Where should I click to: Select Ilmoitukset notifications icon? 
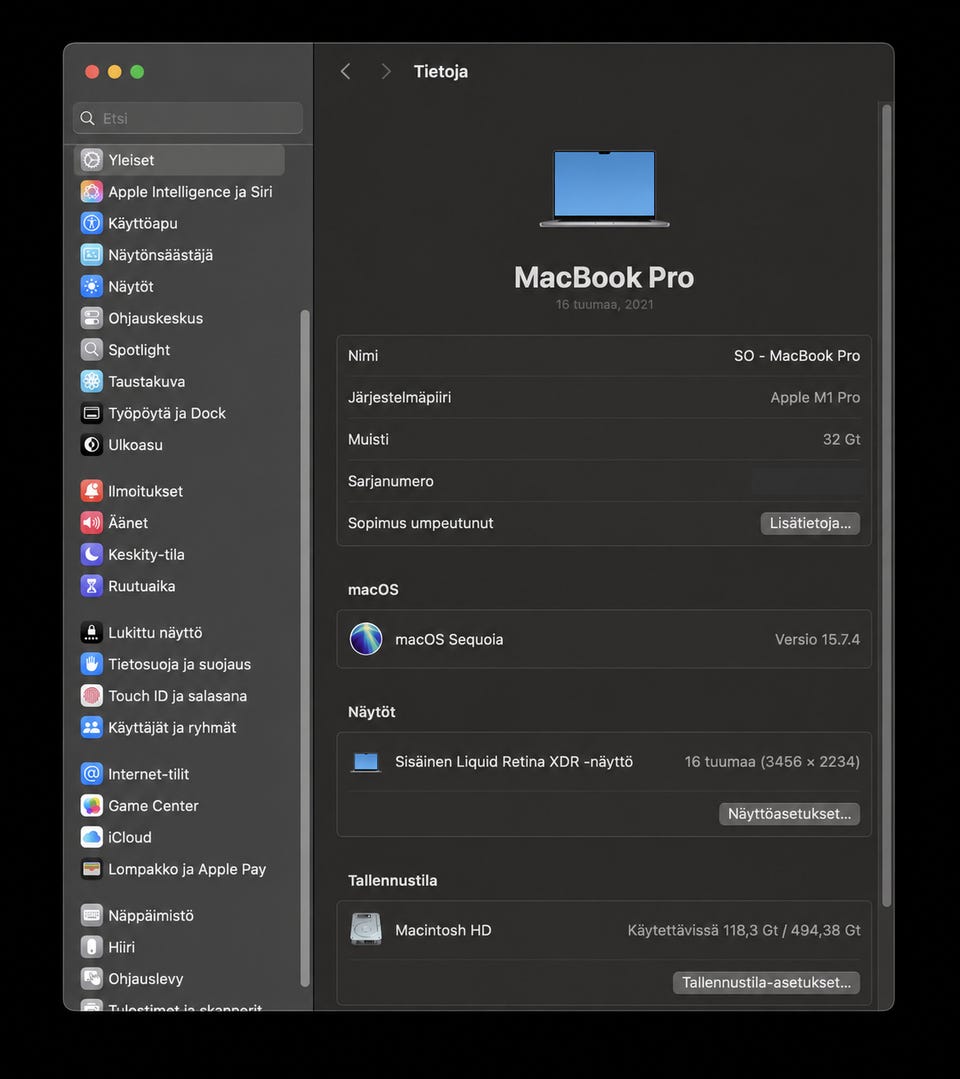coord(92,491)
